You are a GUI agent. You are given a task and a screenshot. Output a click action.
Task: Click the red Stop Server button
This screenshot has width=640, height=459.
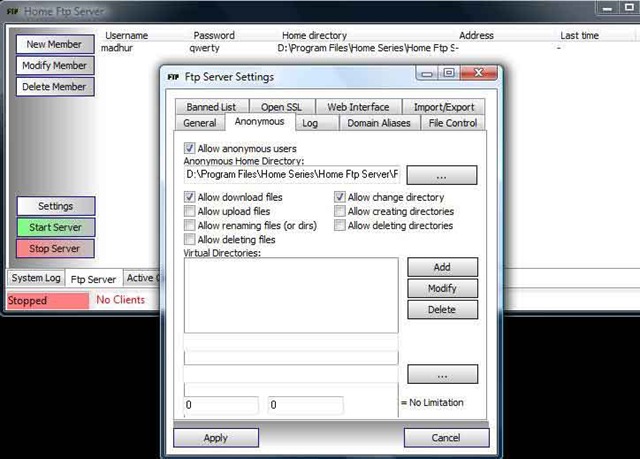click(55, 248)
